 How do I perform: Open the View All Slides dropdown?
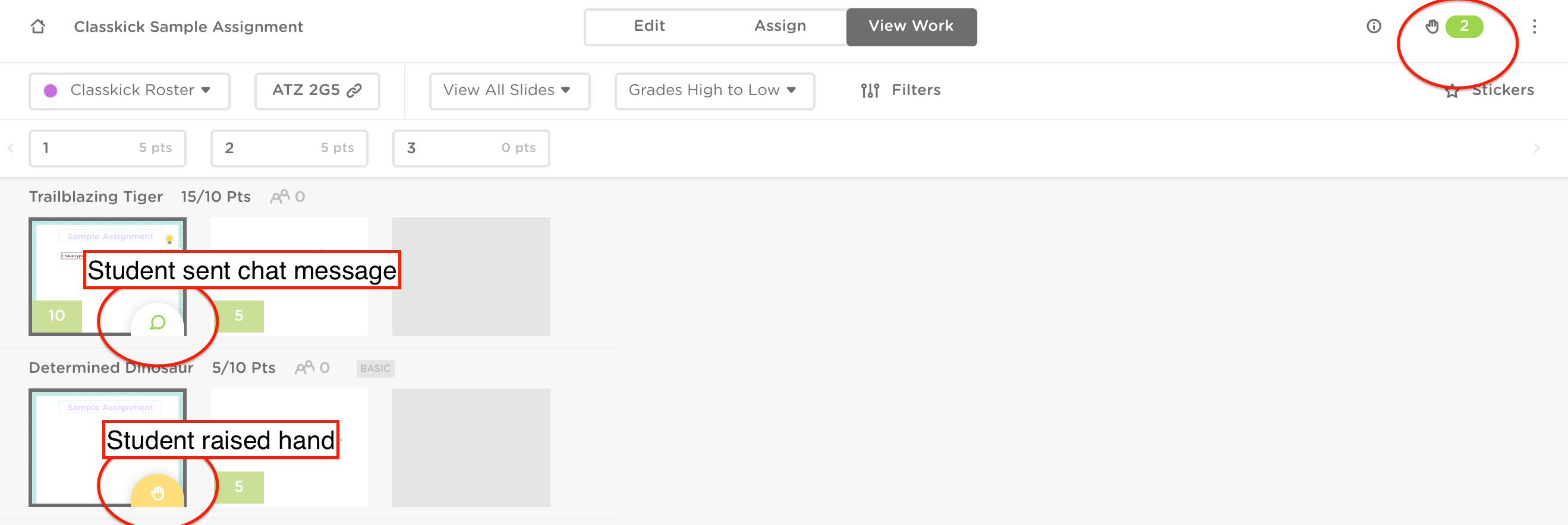tap(509, 91)
